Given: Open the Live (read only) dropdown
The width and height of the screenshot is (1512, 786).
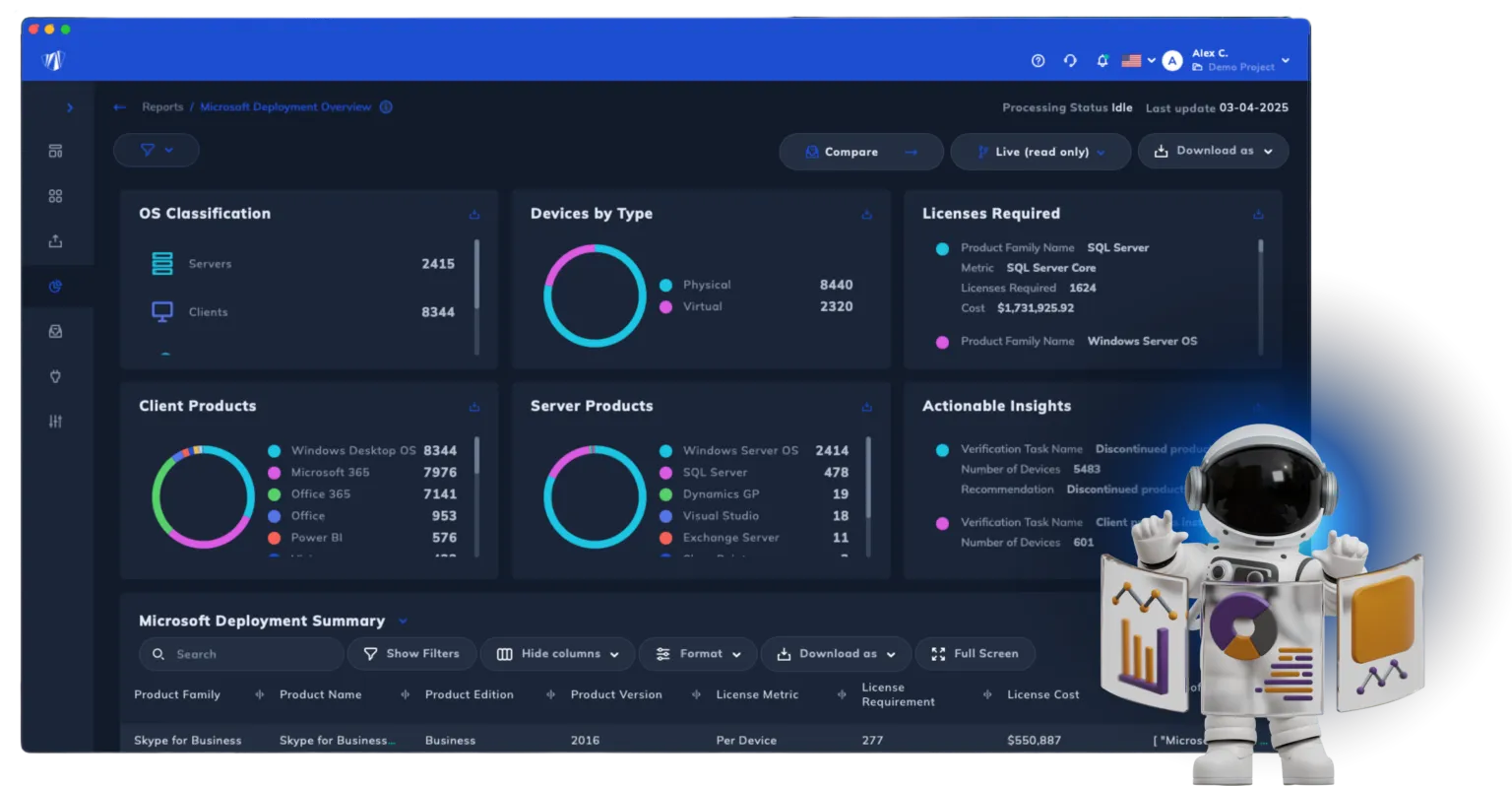Looking at the screenshot, I should (1040, 152).
